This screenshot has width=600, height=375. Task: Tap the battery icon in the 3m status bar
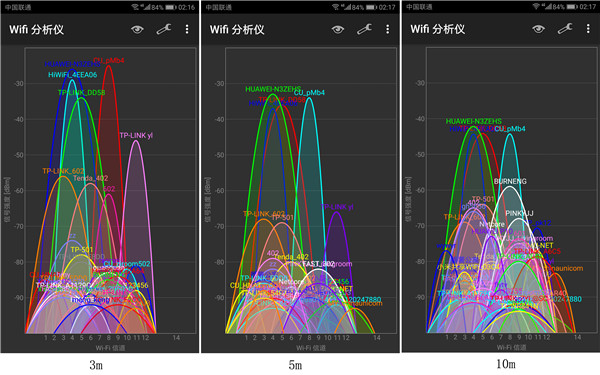click(171, 7)
